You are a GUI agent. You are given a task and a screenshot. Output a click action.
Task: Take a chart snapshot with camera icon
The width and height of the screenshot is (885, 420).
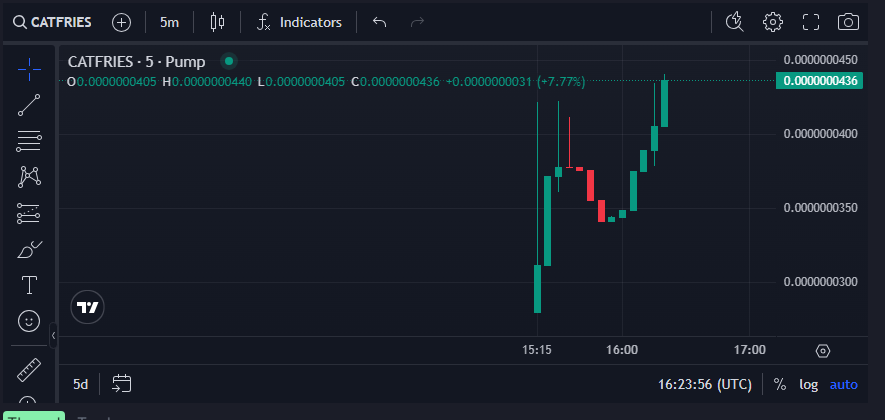(848, 23)
